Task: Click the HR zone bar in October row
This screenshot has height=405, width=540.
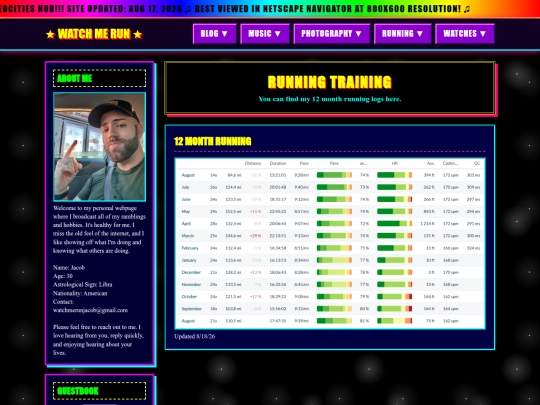Action: pos(395,297)
